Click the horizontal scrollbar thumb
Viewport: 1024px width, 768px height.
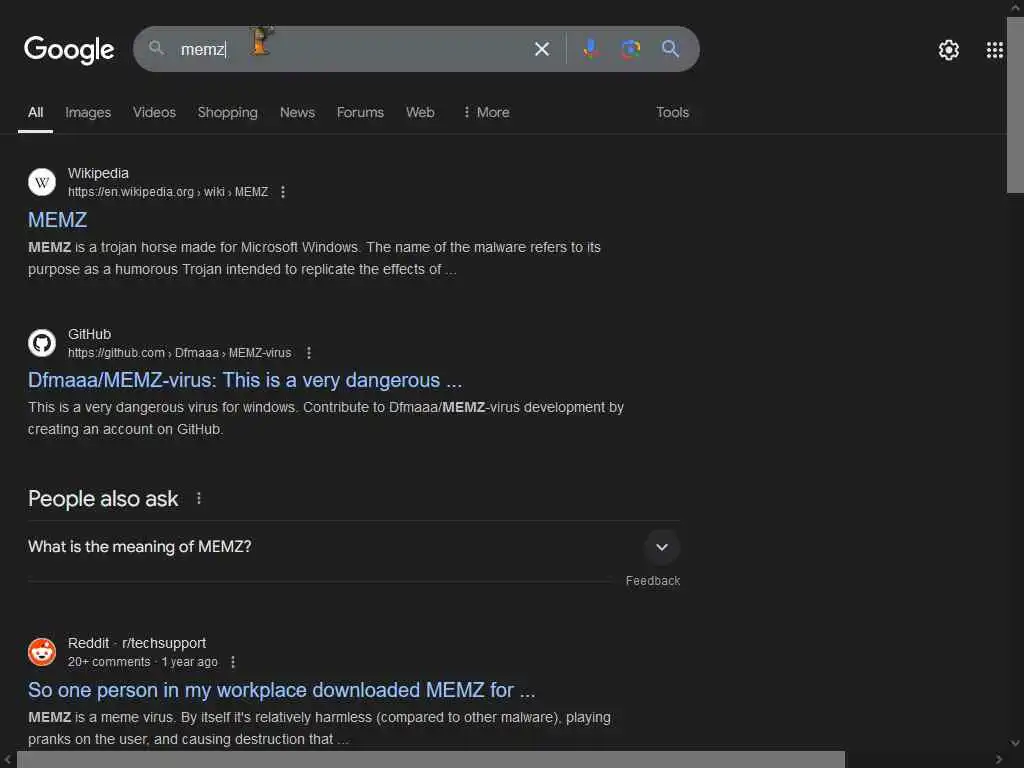click(430, 760)
